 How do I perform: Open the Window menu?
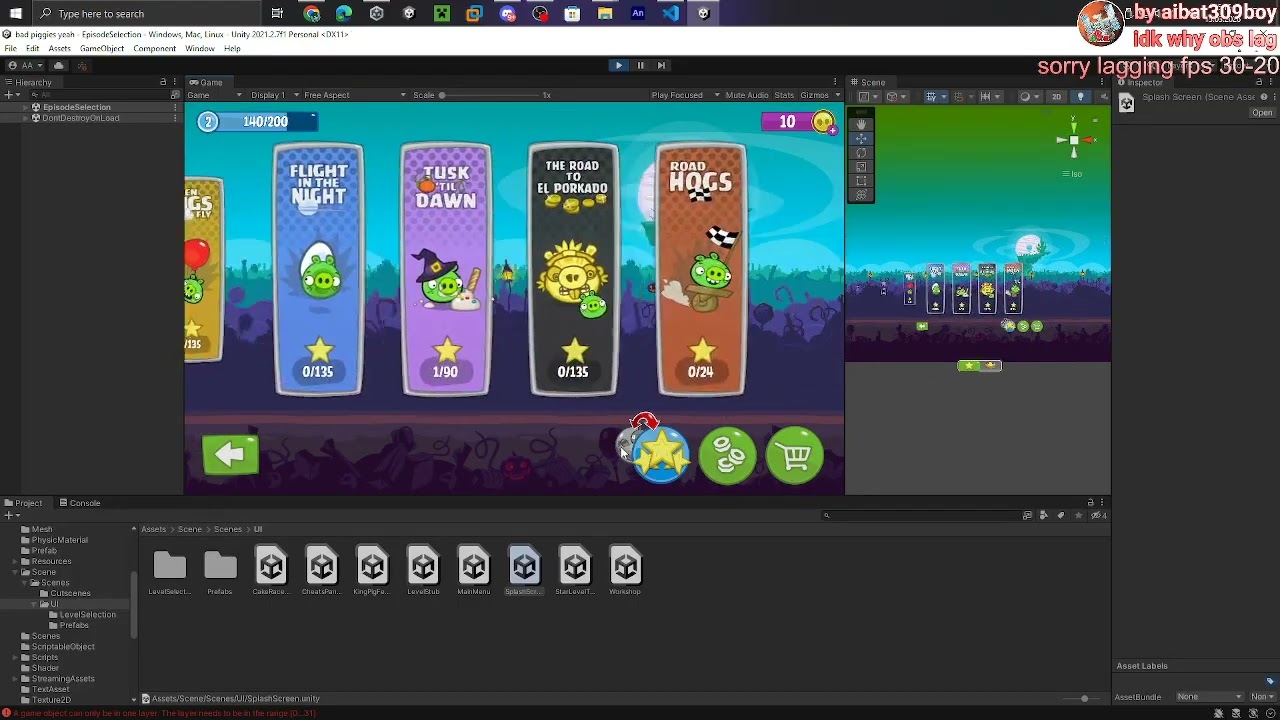(x=200, y=48)
